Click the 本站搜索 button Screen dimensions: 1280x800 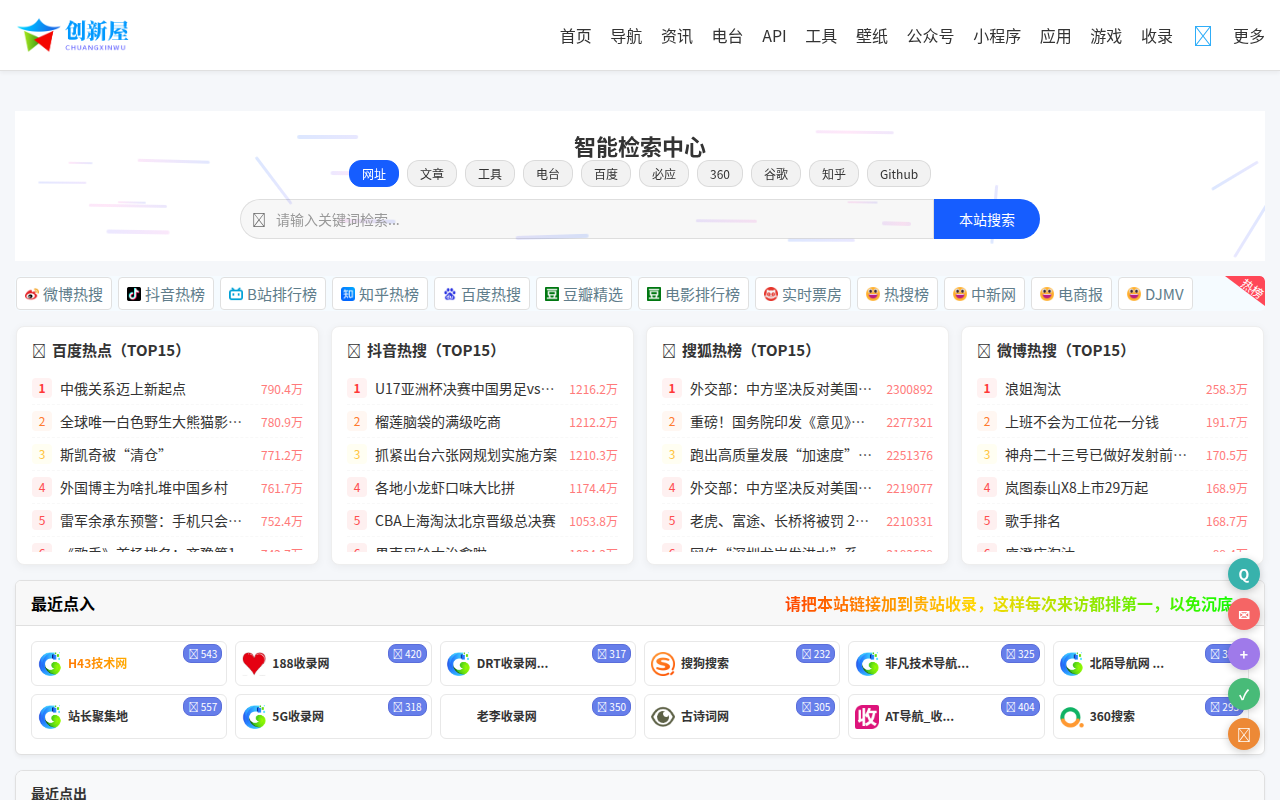987,219
